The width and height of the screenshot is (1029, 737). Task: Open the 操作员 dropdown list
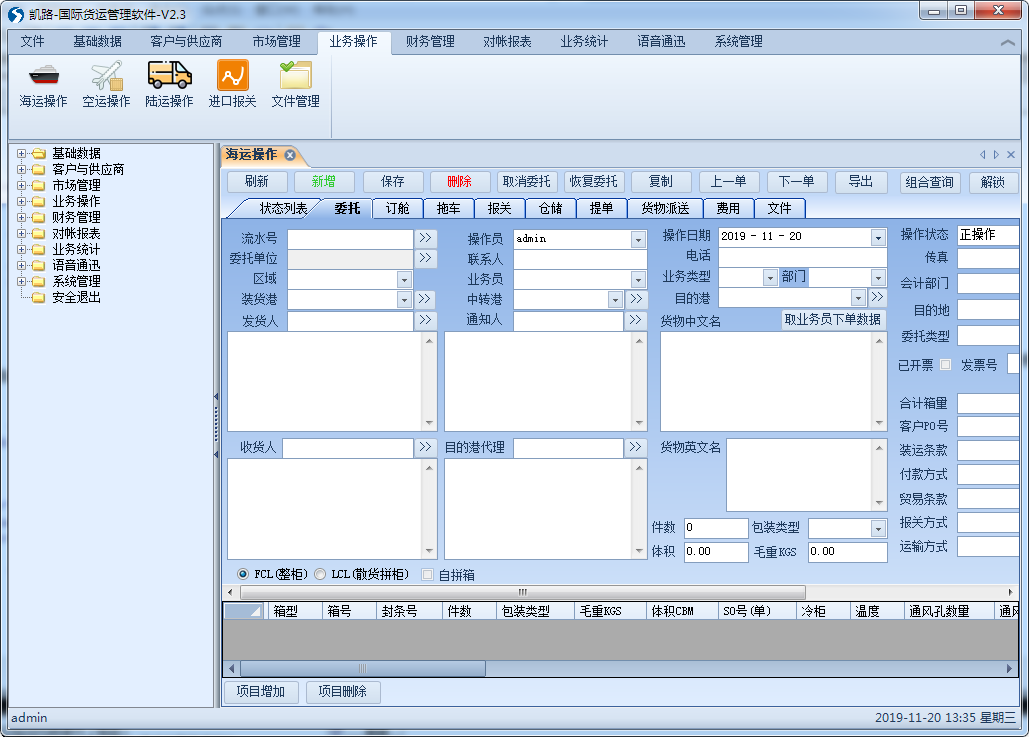(x=638, y=239)
